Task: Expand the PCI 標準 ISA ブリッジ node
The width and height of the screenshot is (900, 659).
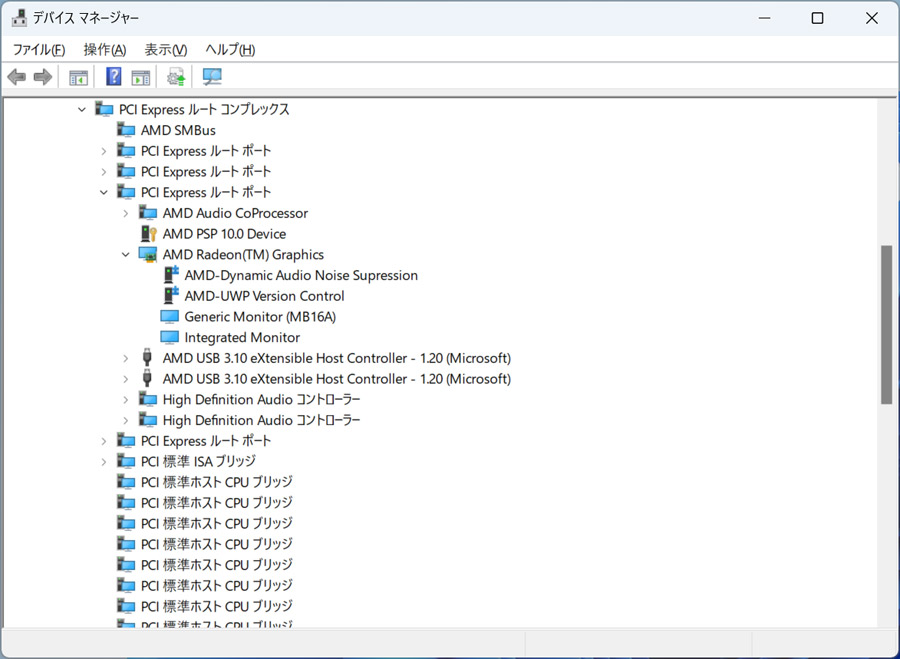Action: 104,461
